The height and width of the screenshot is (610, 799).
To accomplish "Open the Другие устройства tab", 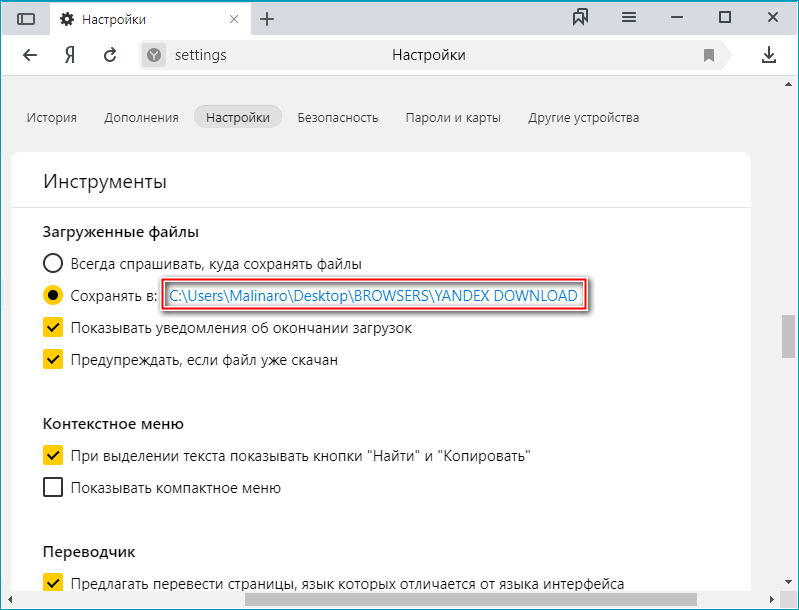I will click(583, 118).
